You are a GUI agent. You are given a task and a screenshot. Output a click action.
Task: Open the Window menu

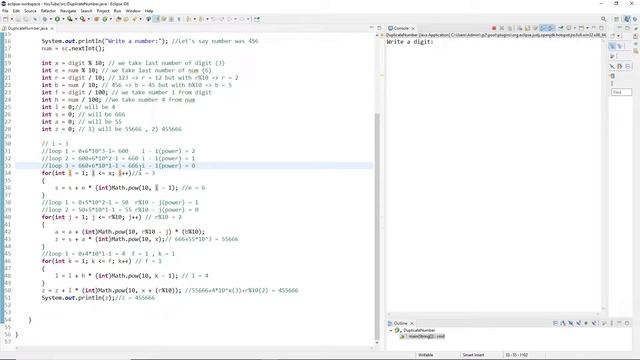tap(133, 11)
